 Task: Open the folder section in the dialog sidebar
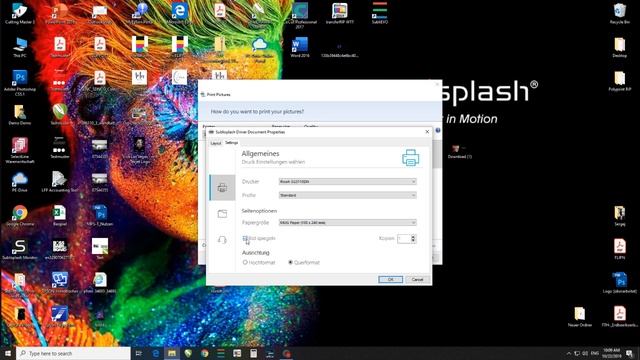point(222,213)
